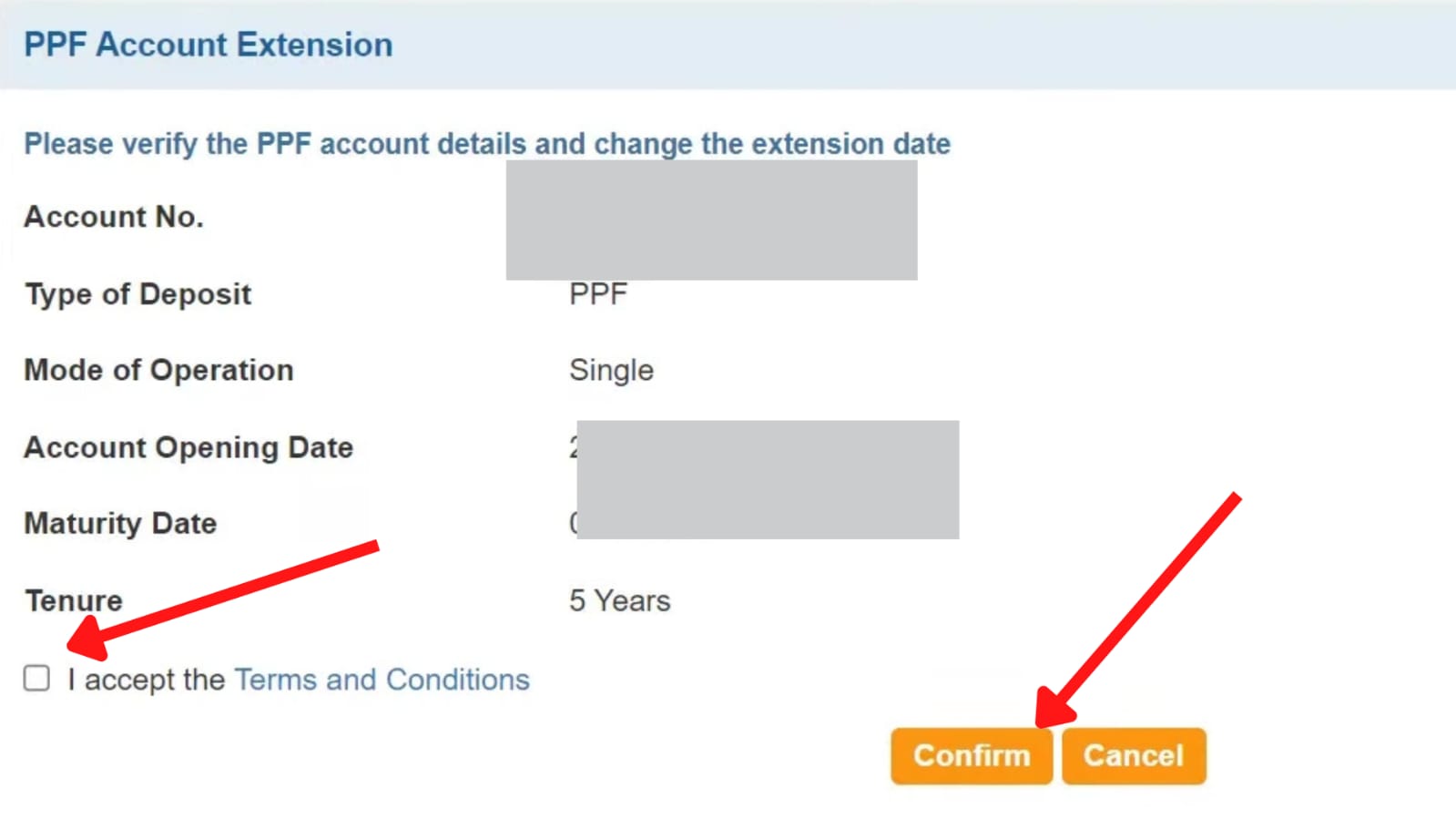Viewport: 1456px width, 819px height.
Task: Click the '5 Years' tenure value
Action: coord(619,599)
